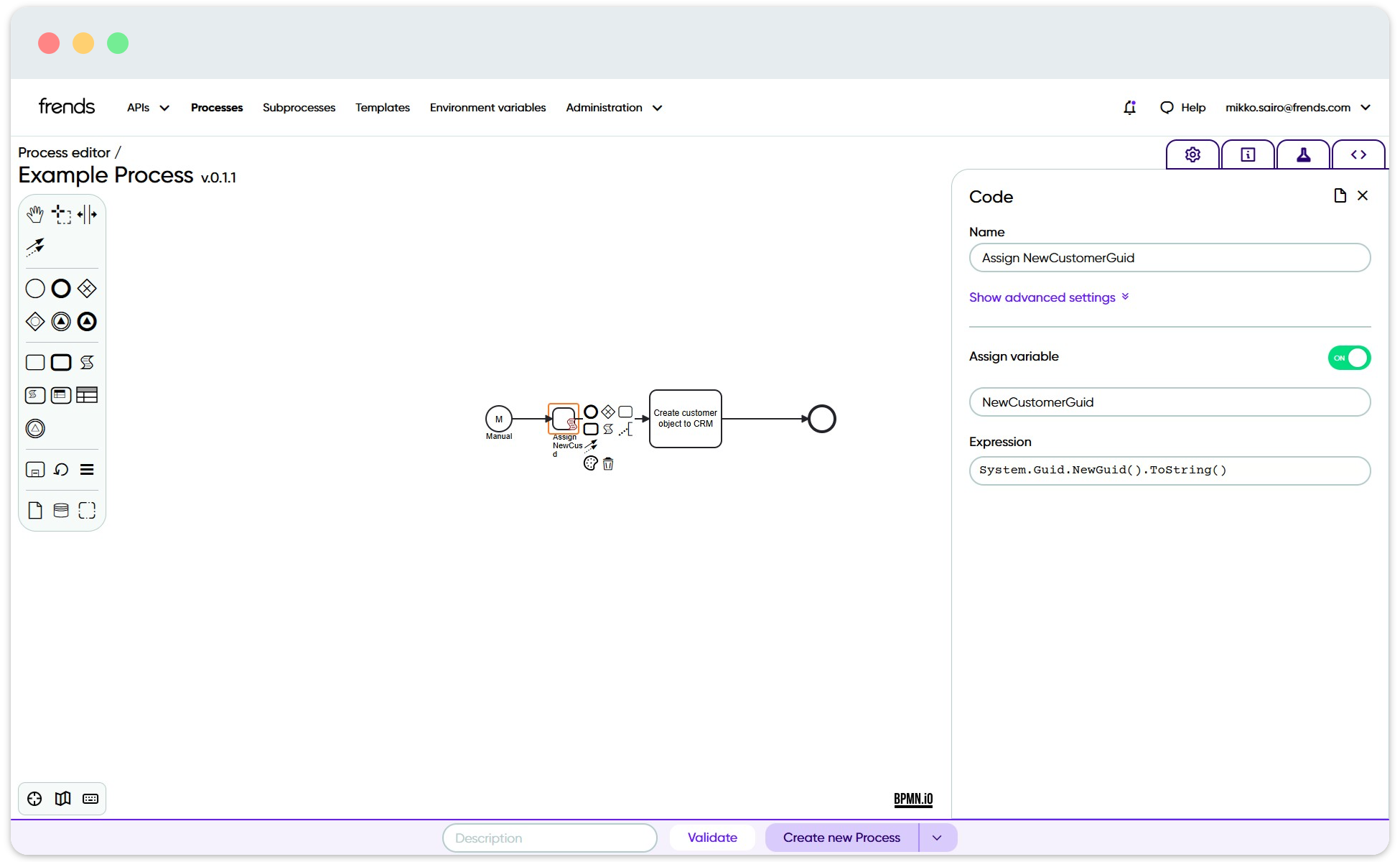Open the Environment variables page

(x=487, y=107)
